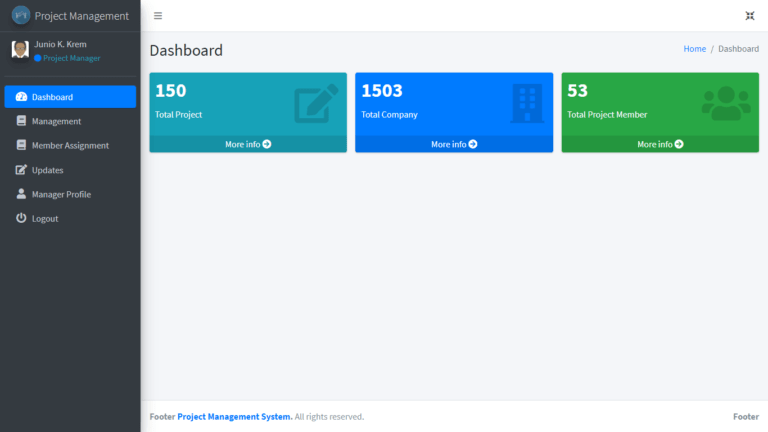Click the Member Assignment book icon
This screenshot has width=768, height=432.
tap(21, 144)
